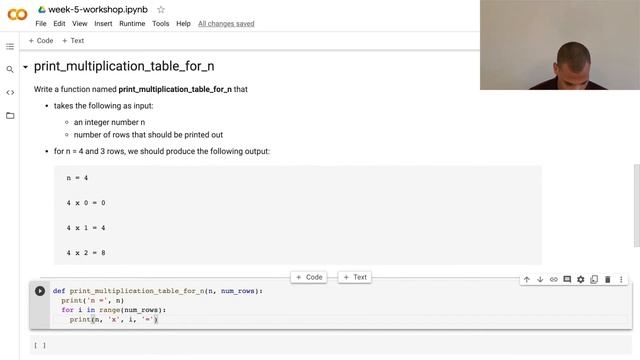Open more cell actions menu
The height and width of the screenshot is (360, 640).
(621, 280)
